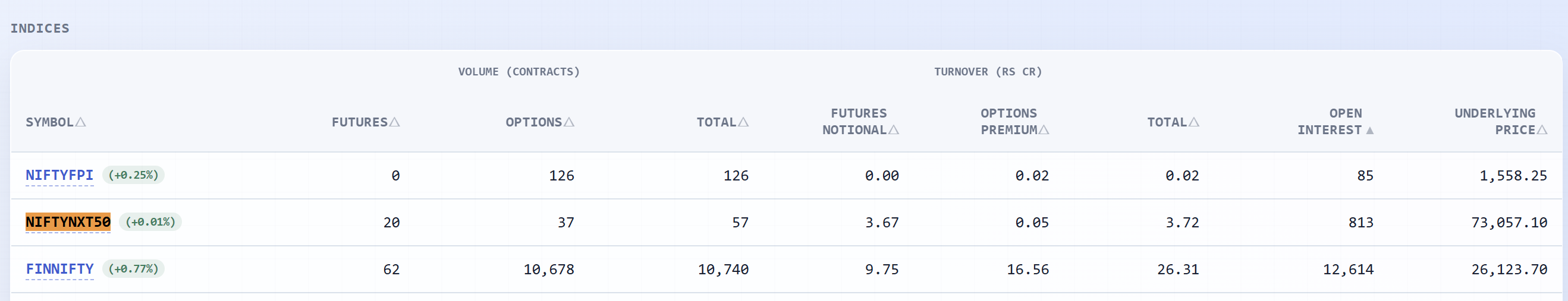The height and width of the screenshot is (301, 1568).
Task: Click NIFTYNXT50 +0.01% change badge
Action: point(150,222)
